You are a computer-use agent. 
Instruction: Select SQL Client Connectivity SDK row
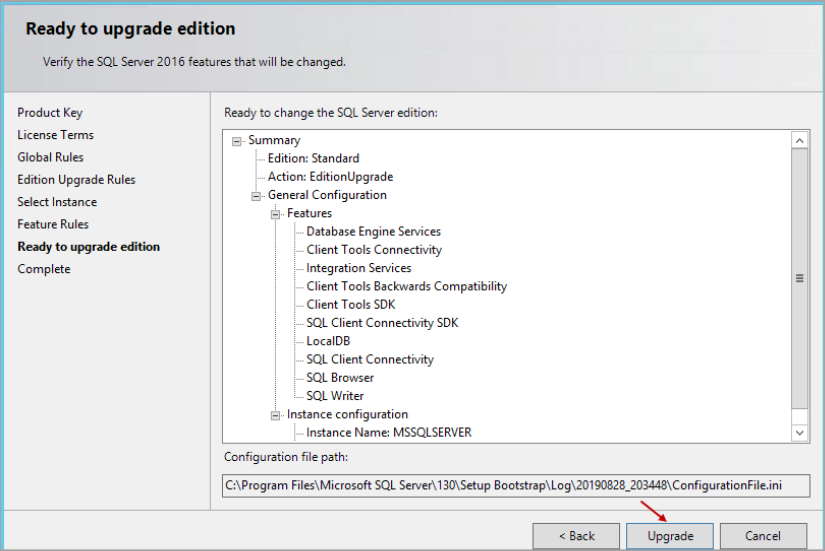(382, 323)
